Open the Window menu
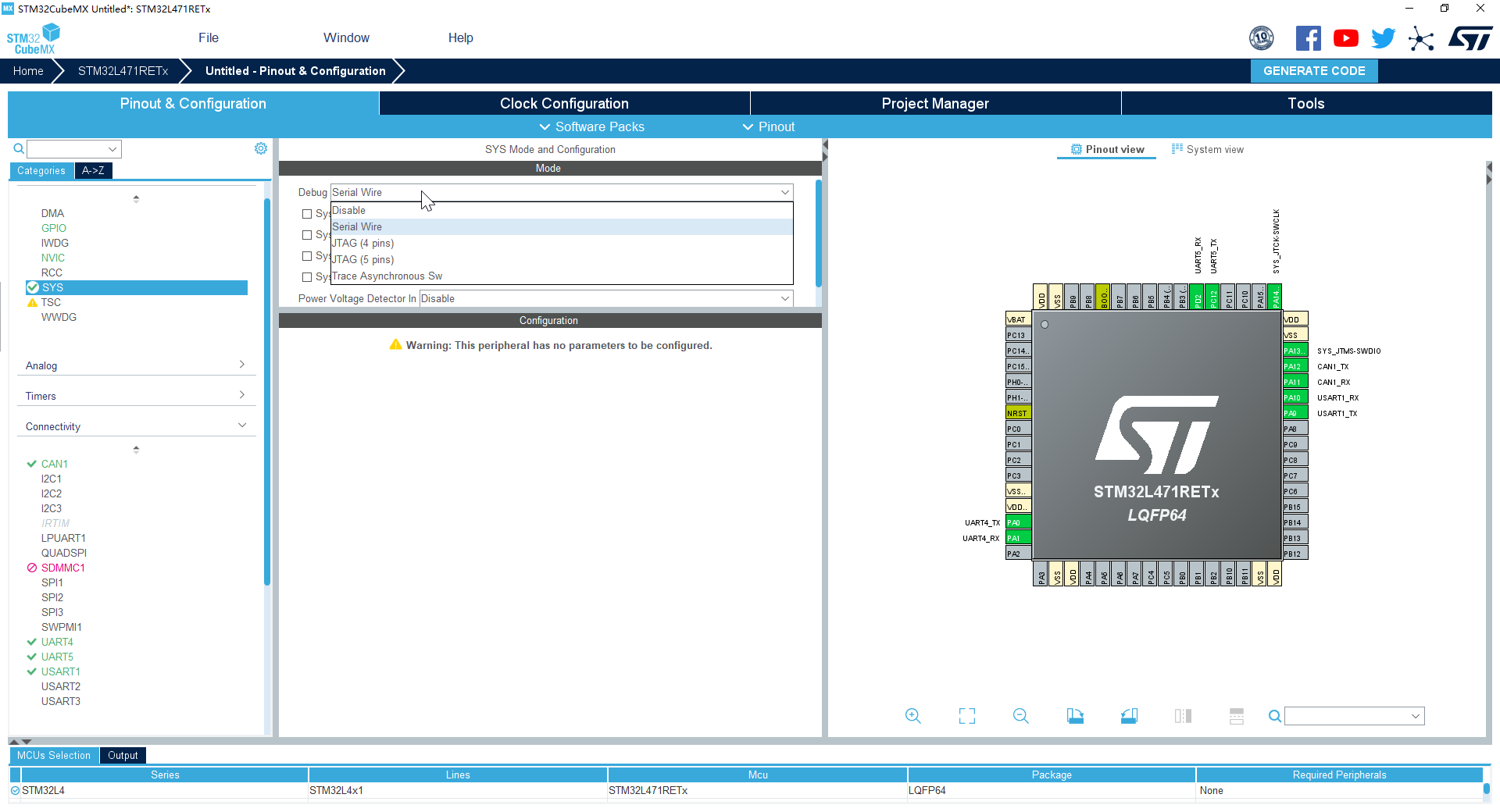The image size is (1500, 812). click(x=346, y=37)
